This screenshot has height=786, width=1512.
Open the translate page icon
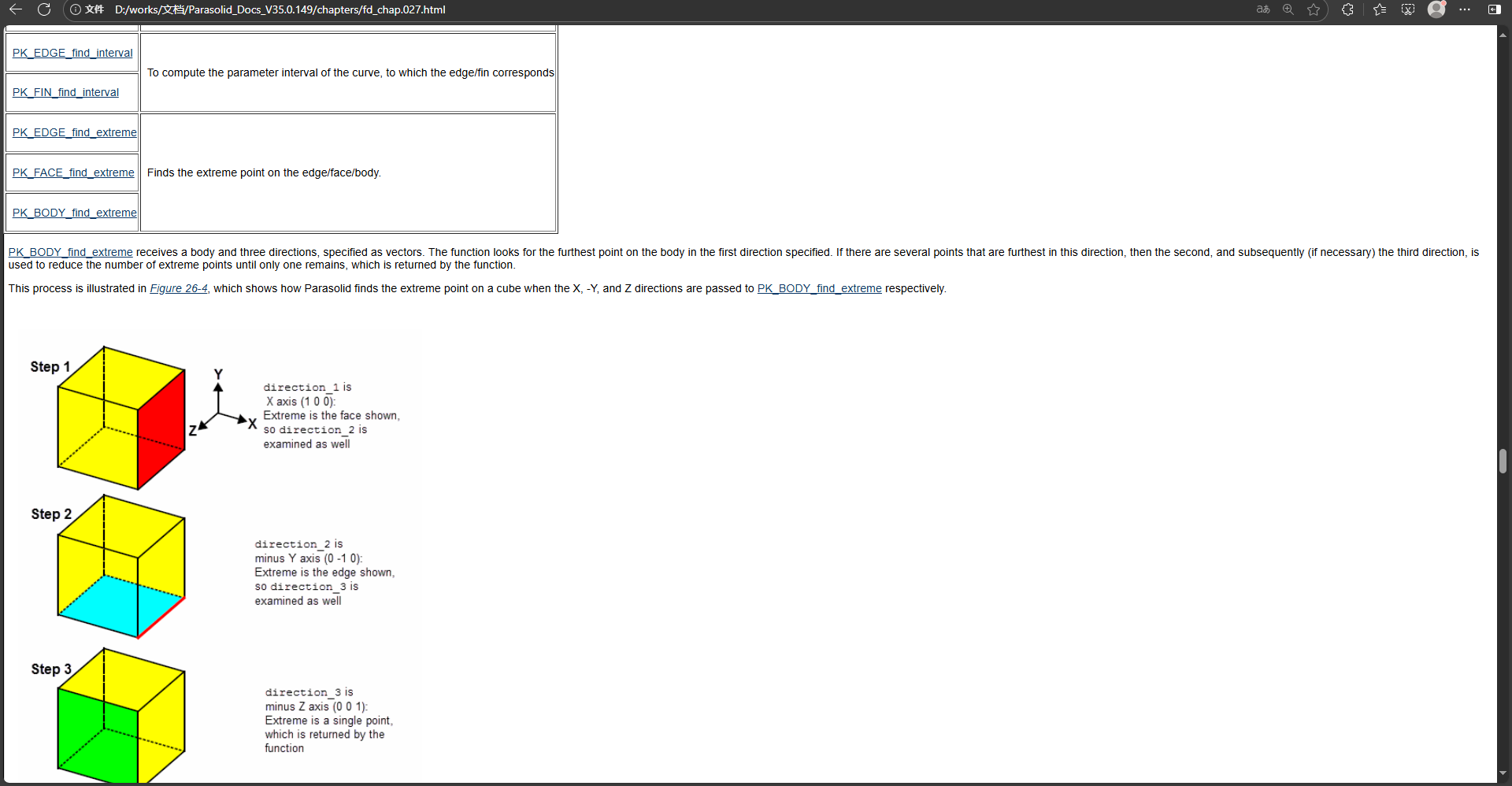pos(1263,9)
